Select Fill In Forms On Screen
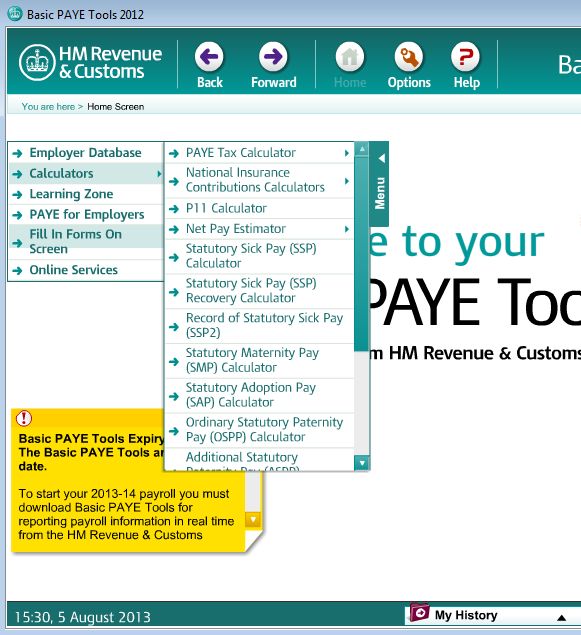The width and height of the screenshot is (581, 635). coord(85,242)
